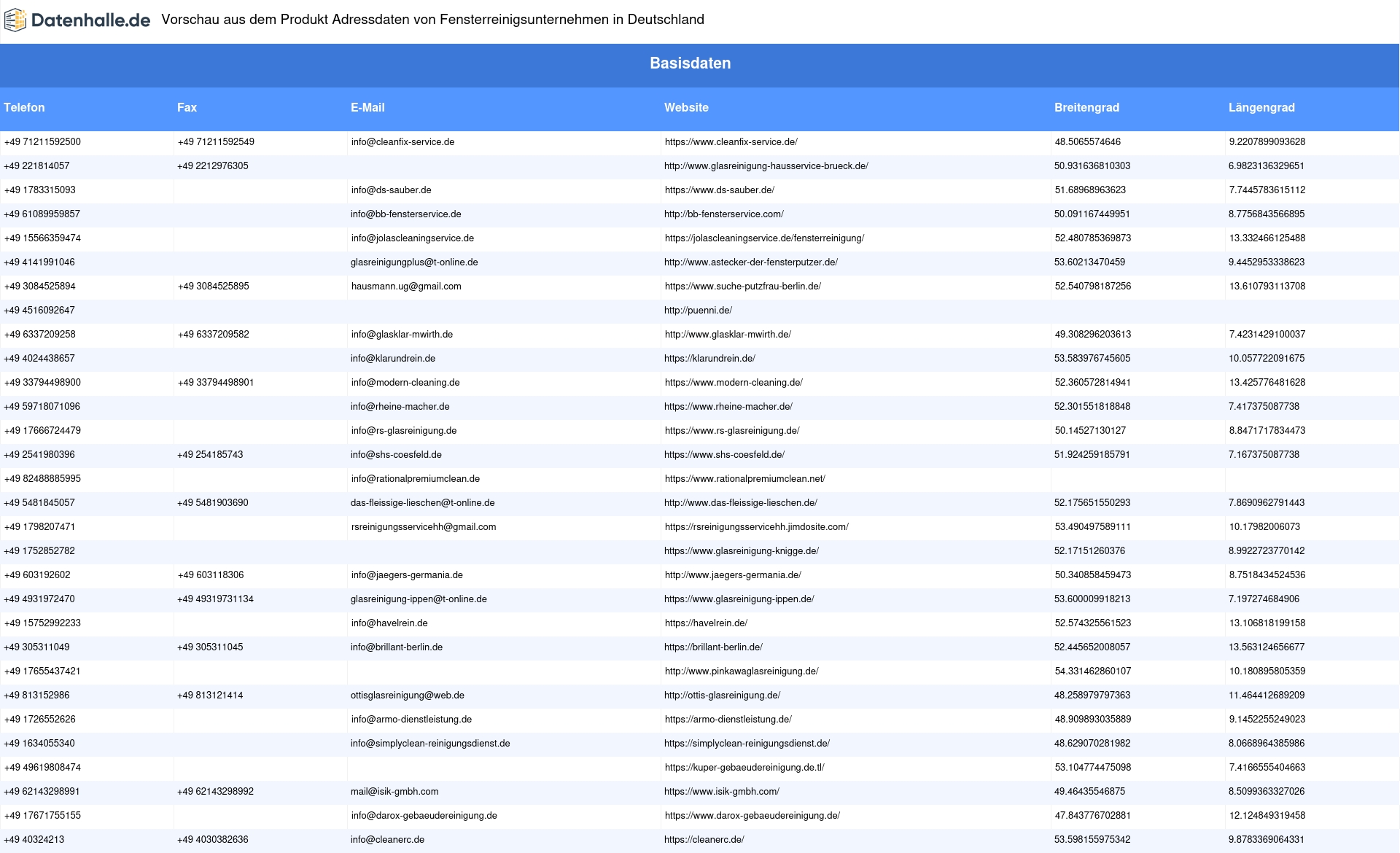Click email info@rationalpremiumclean.de
Image resolution: width=1400 pixels, height=853 pixels.
[x=416, y=479]
